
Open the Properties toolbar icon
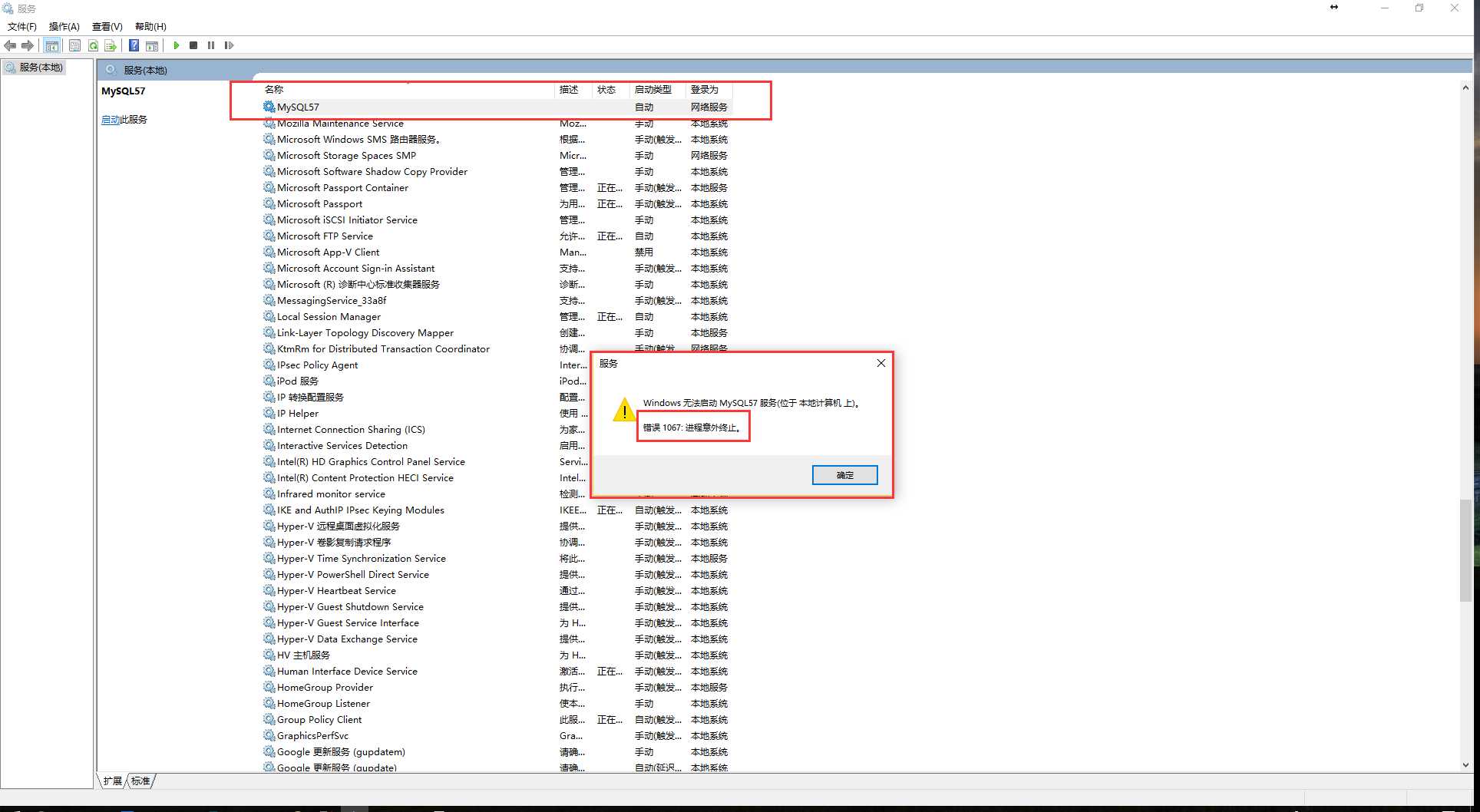[74, 45]
